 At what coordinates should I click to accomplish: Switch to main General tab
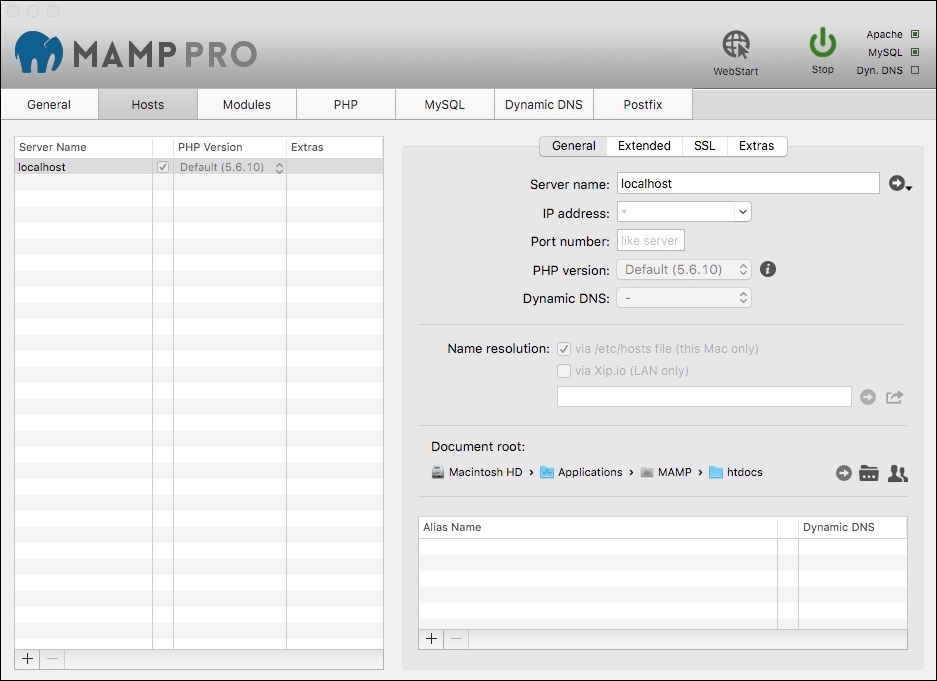coord(49,105)
